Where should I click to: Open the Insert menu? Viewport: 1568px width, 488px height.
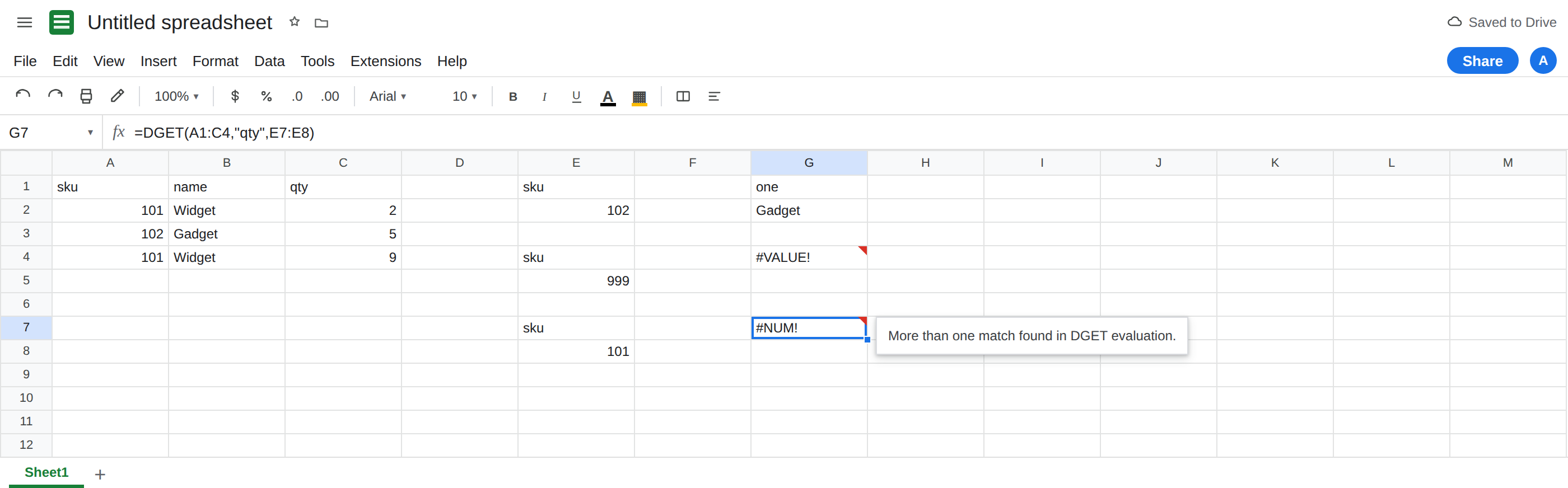click(158, 61)
